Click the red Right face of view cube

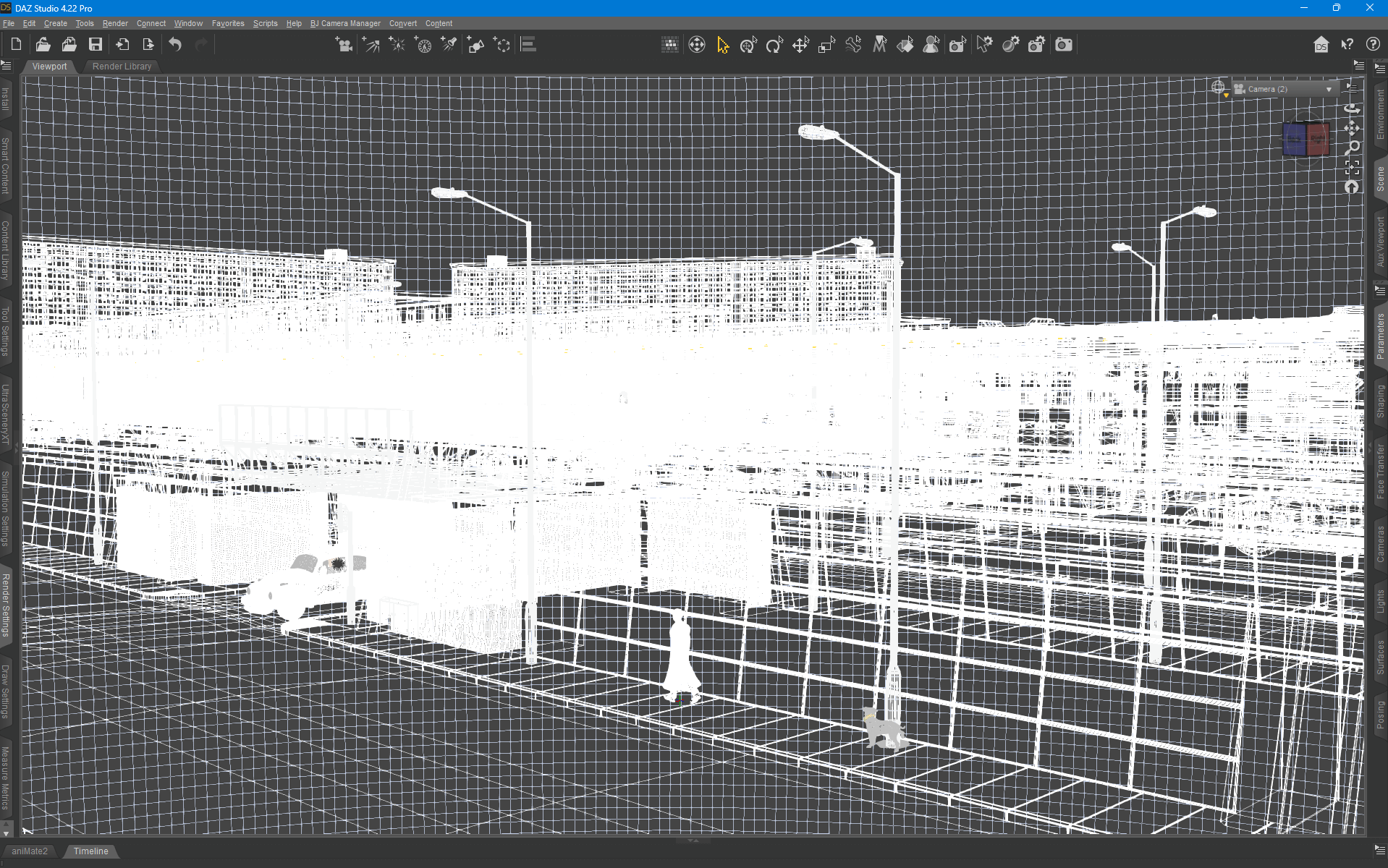(1318, 139)
